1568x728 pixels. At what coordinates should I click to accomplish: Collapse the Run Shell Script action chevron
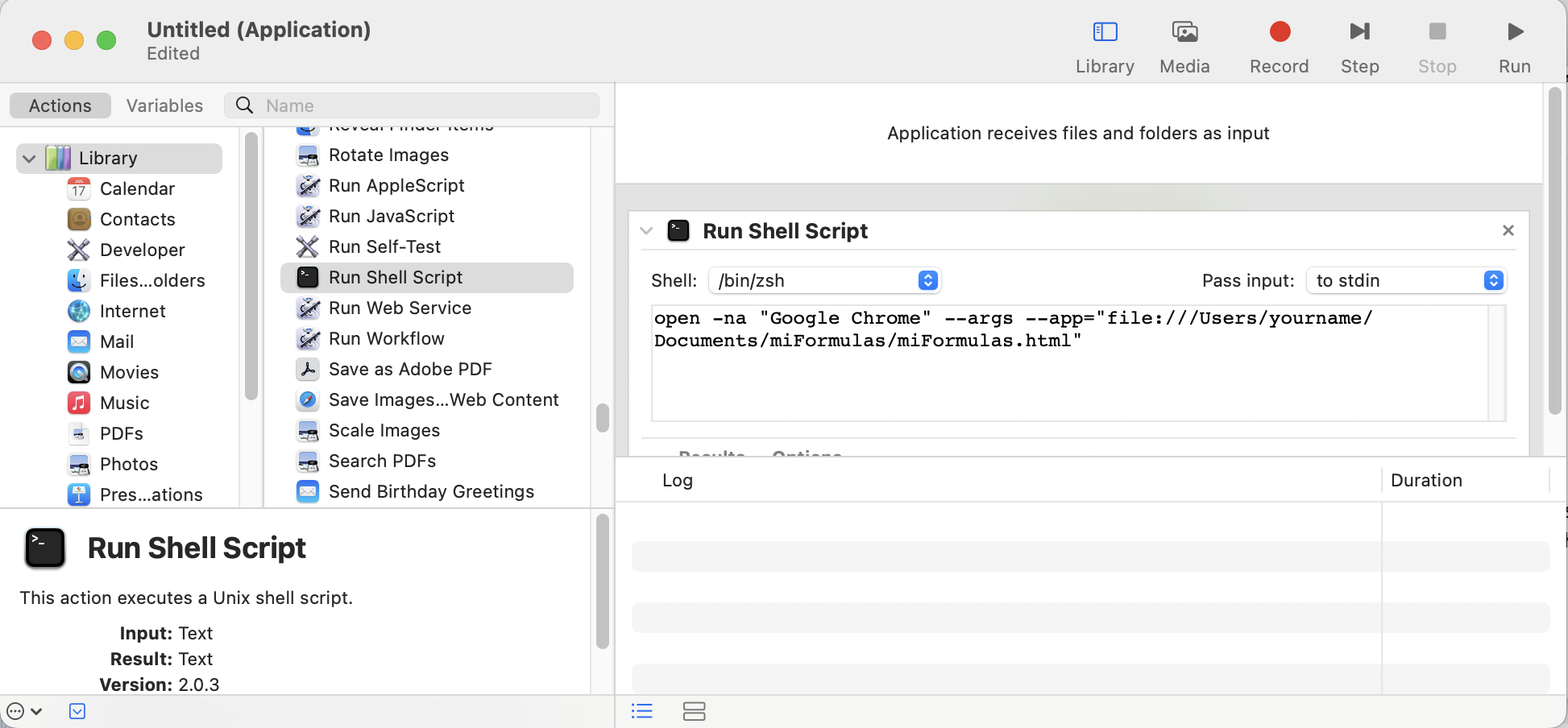point(646,231)
